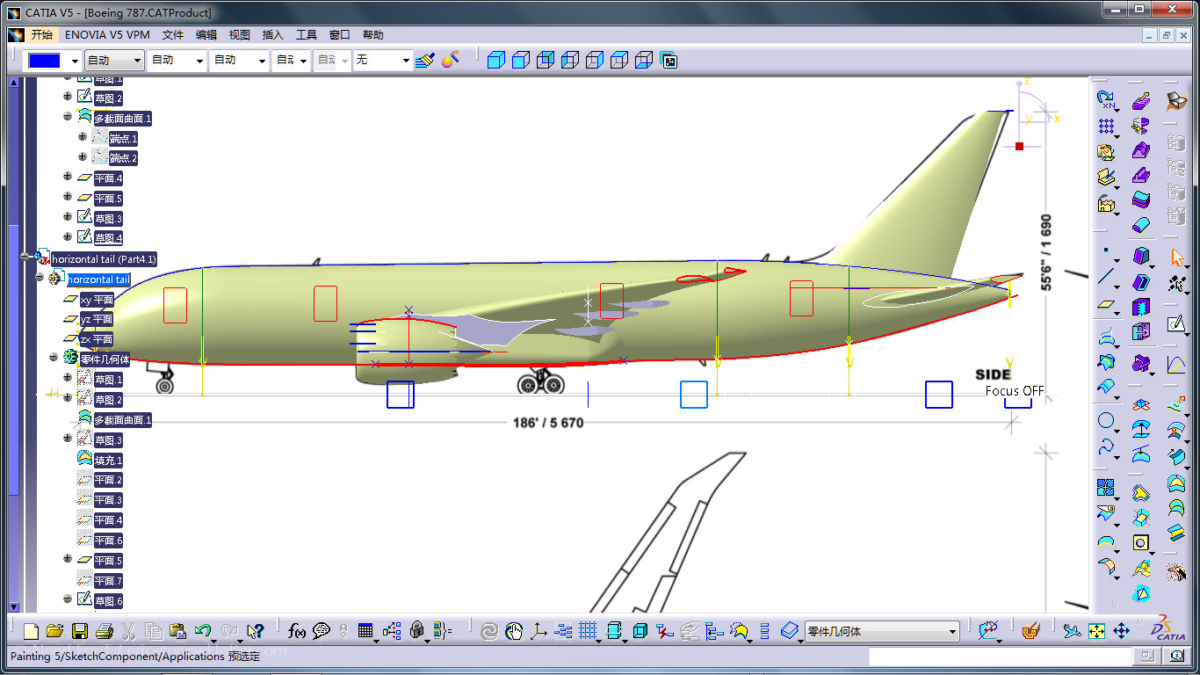Select 端点.2 tree item
1200x675 pixels.
(123, 158)
